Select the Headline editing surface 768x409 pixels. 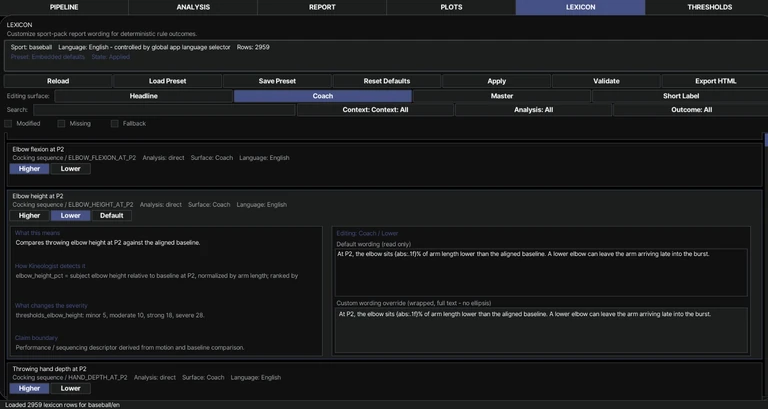144,96
